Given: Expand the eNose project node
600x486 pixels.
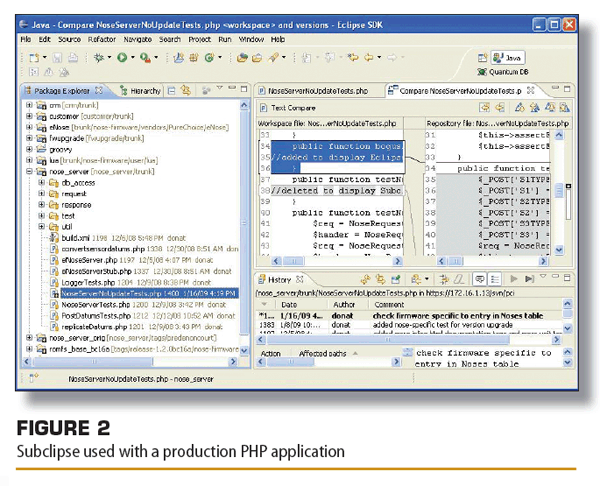Looking at the screenshot, I should (29, 127).
